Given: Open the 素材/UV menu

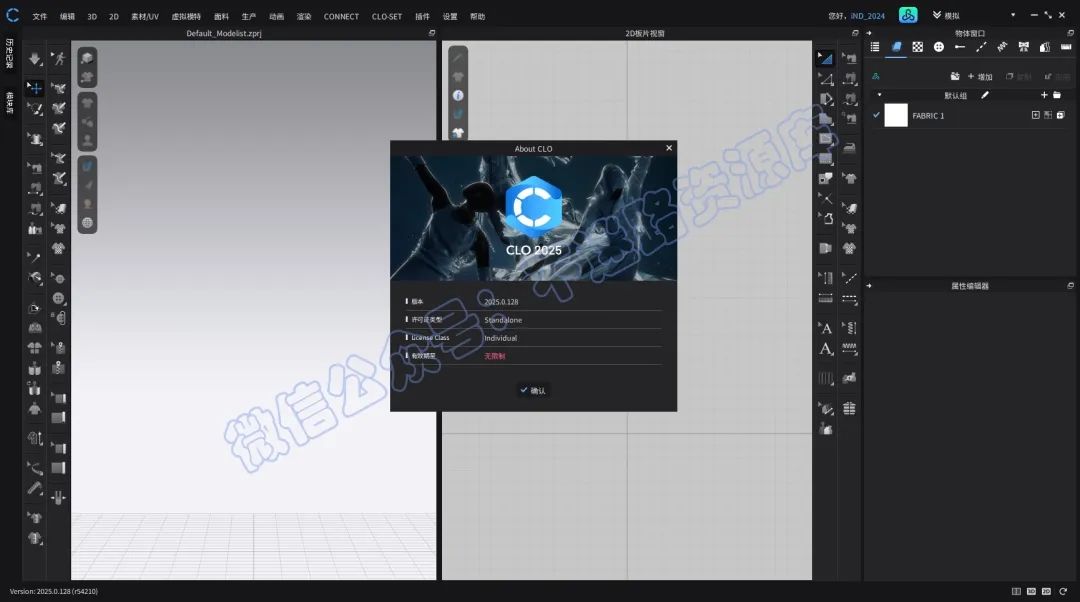Looking at the screenshot, I should pos(145,17).
